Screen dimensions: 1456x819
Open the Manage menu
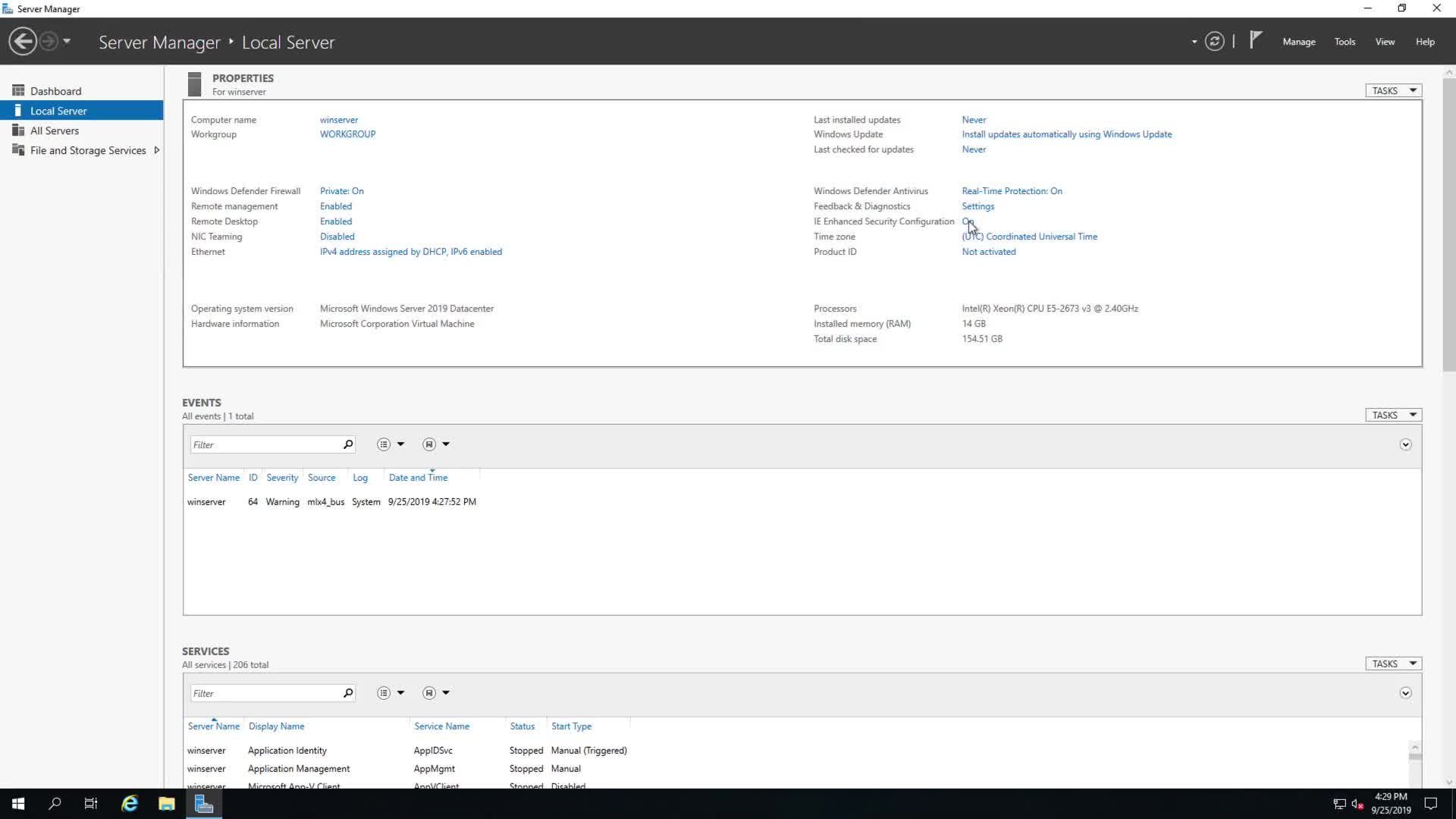1298,42
